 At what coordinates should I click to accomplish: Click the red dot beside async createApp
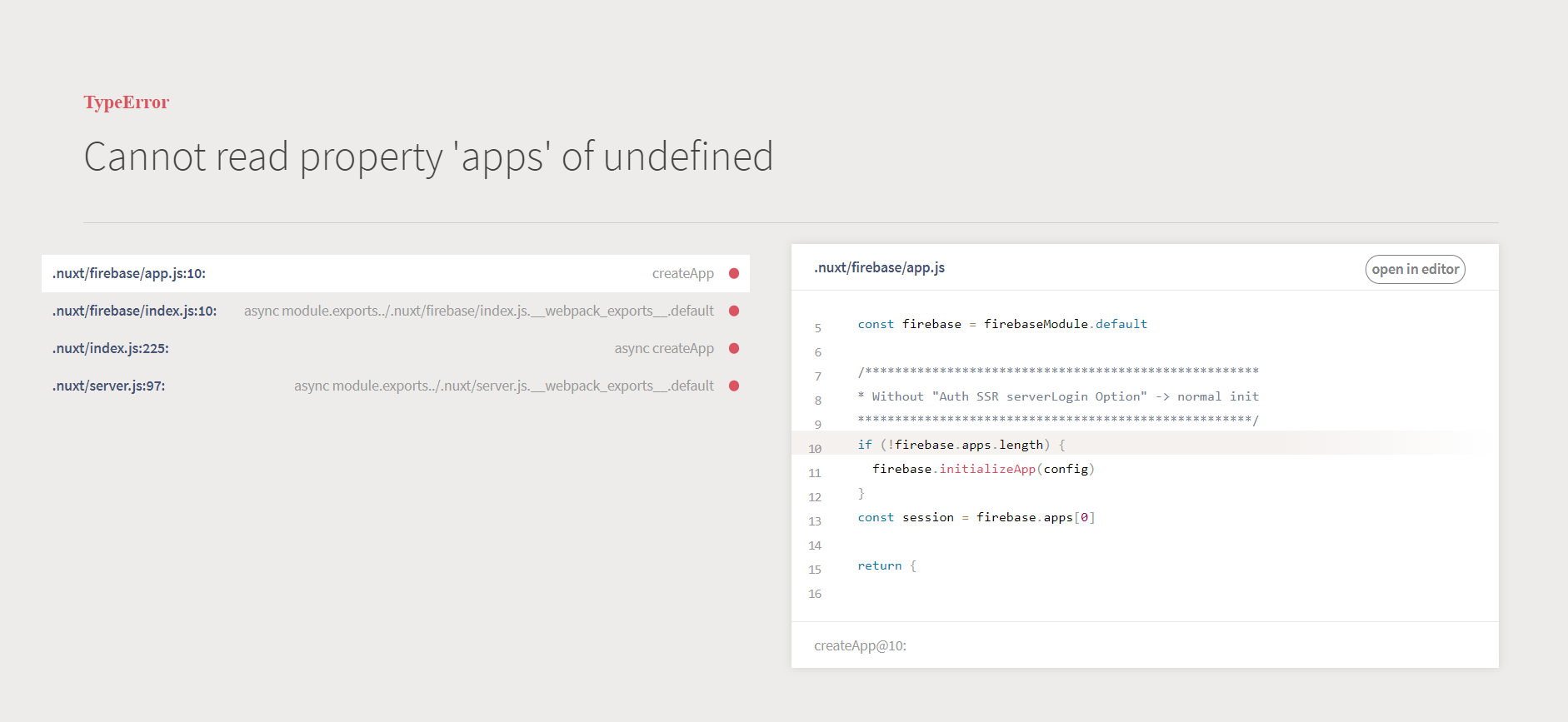(734, 348)
